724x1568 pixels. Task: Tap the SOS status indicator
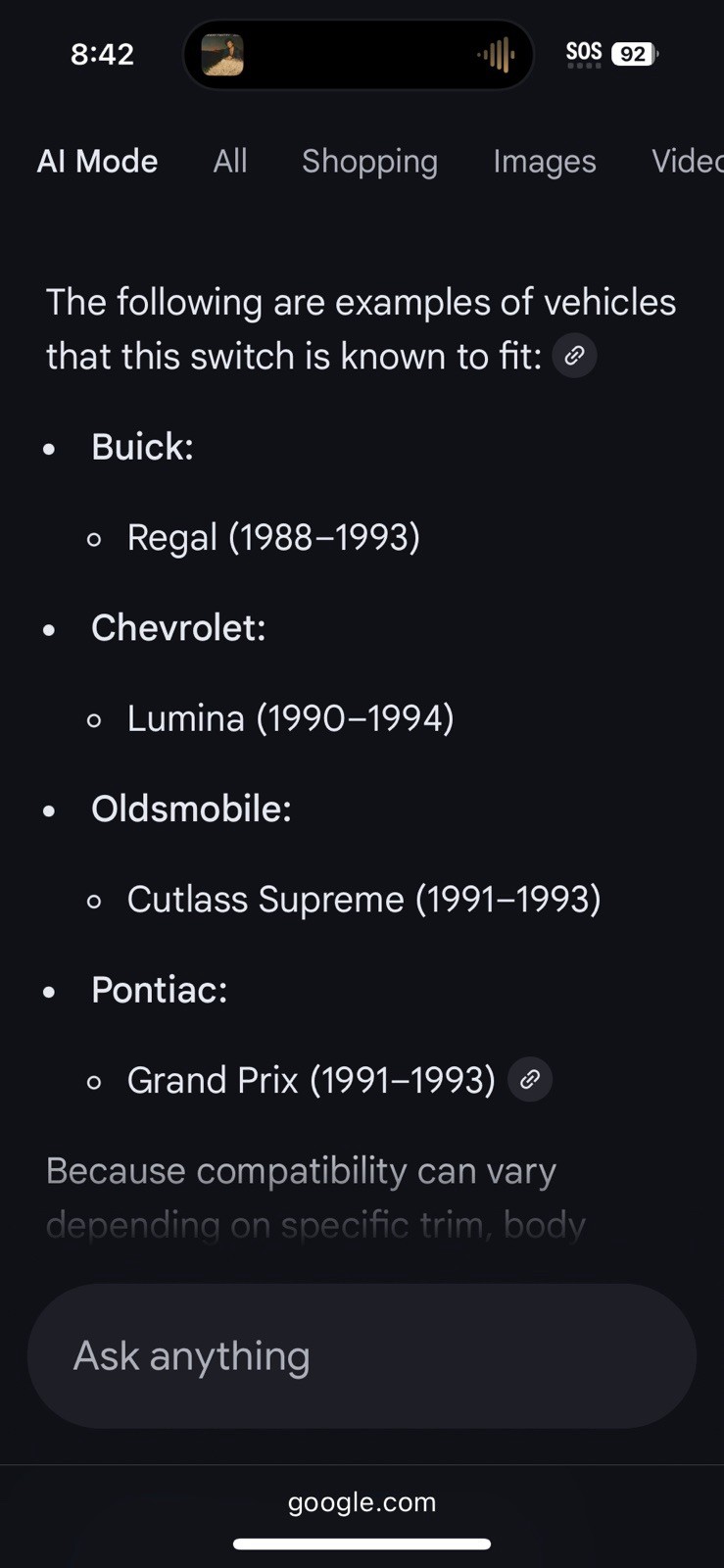pyautogui.click(x=584, y=53)
